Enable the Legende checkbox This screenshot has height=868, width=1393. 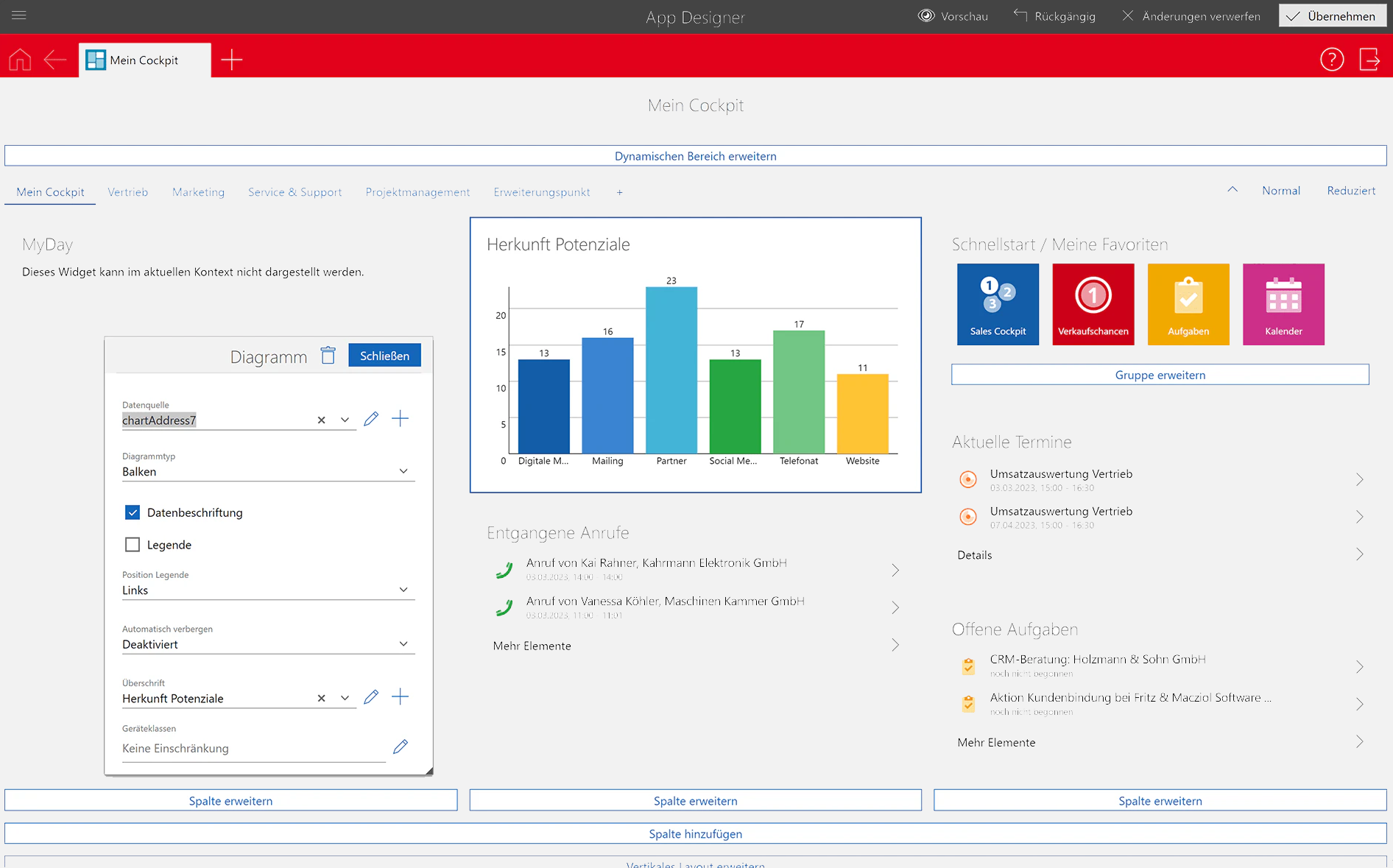pos(133,545)
